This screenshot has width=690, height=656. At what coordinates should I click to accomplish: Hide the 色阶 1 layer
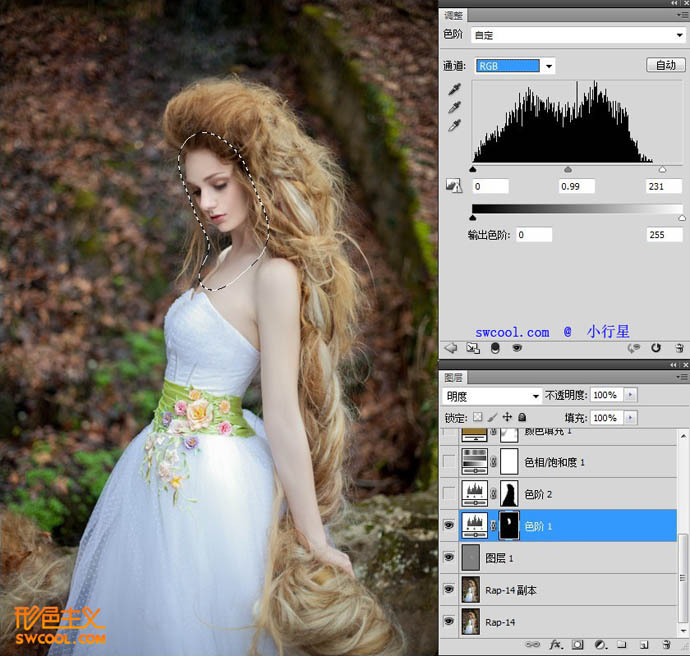(x=448, y=524)
